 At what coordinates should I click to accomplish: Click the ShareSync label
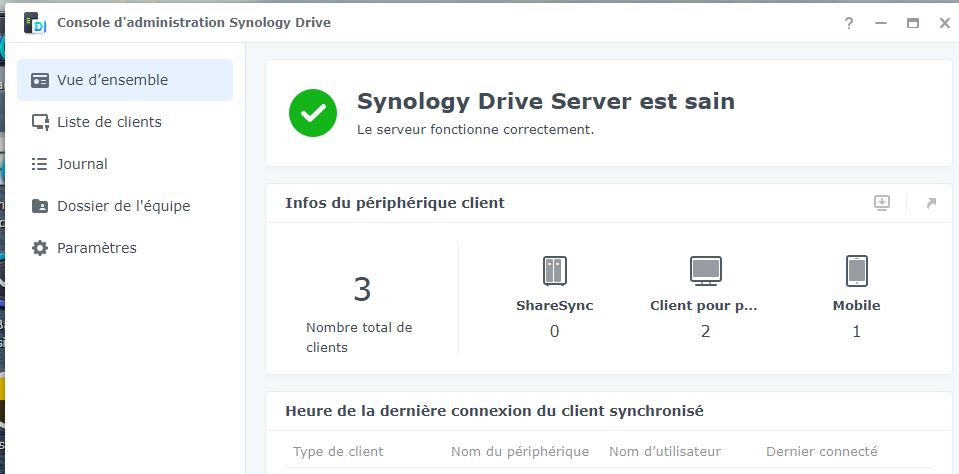tap(555, 306)
